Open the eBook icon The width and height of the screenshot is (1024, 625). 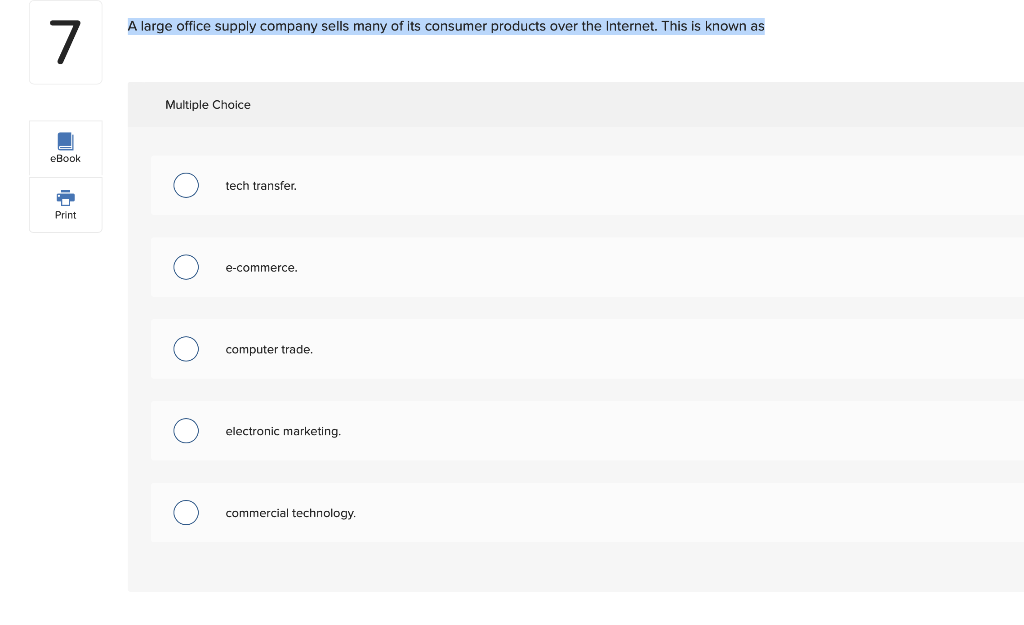65,141
